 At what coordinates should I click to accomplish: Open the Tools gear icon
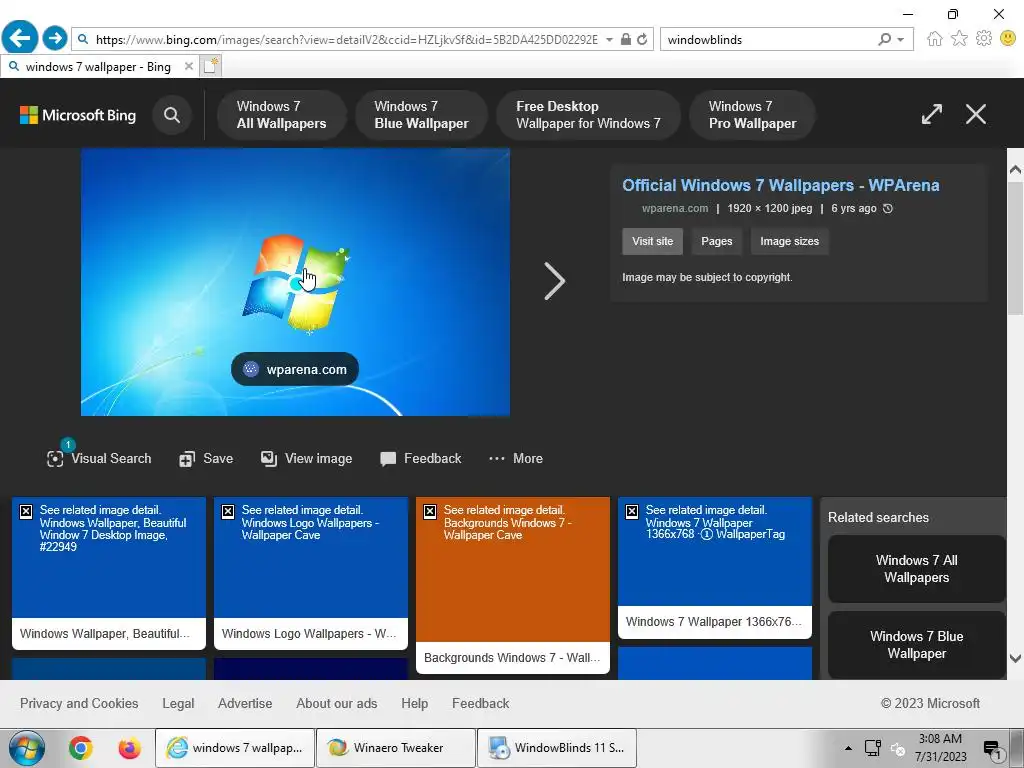pos(984,39)
